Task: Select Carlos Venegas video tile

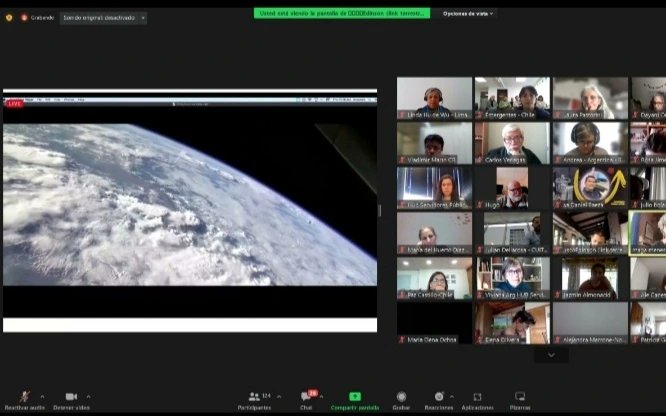Action: tap(512, 143)
